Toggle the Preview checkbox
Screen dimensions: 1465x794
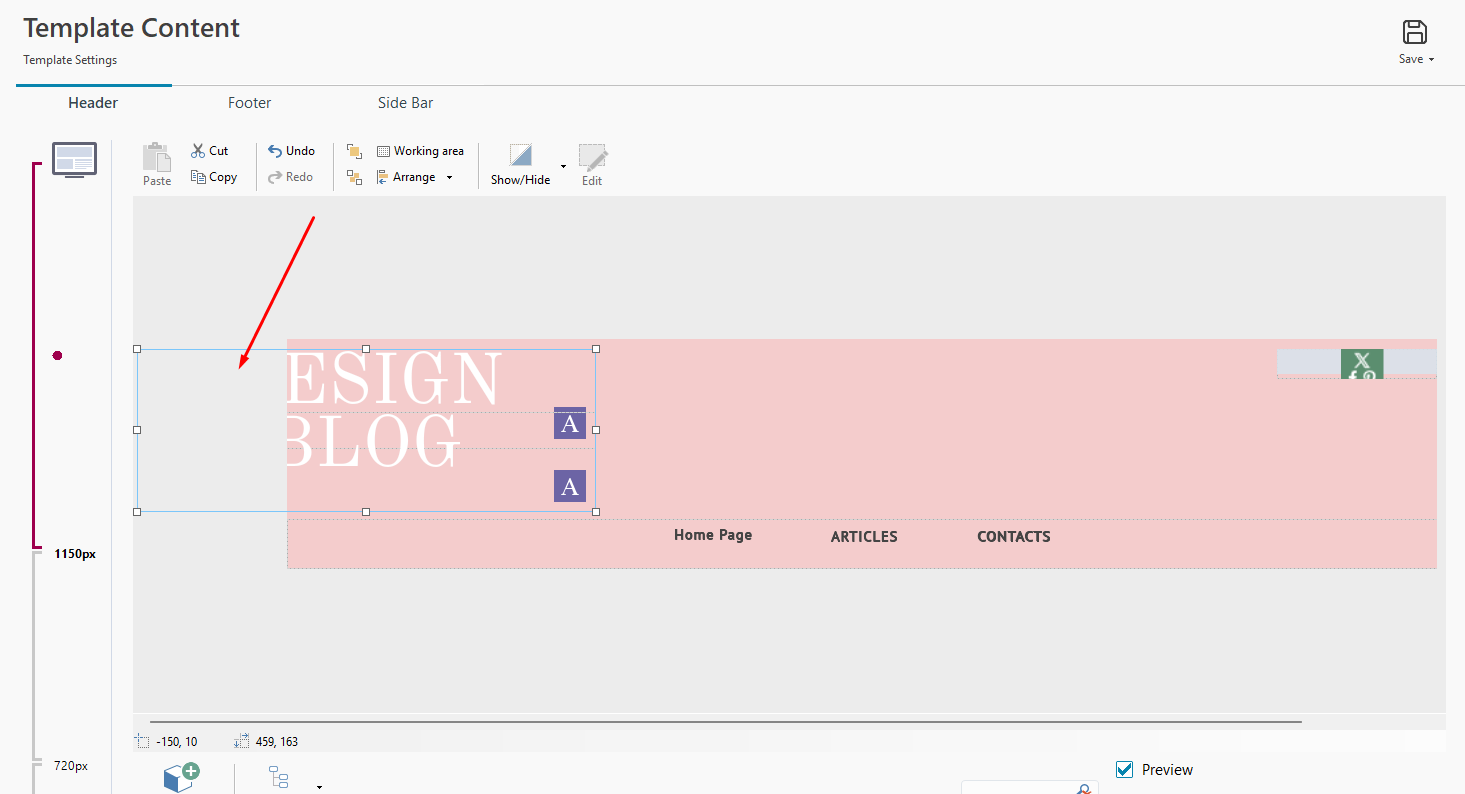(x=1125, y=769)
